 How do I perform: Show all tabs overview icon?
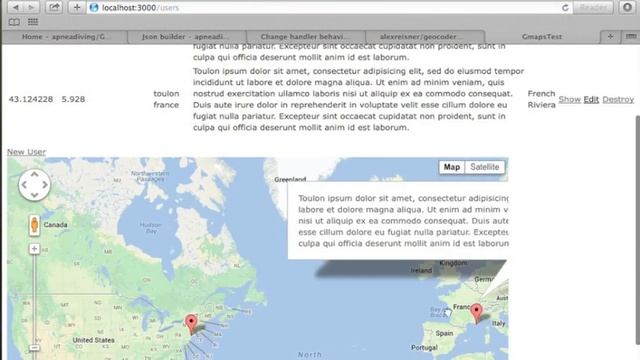coord(631,37)
